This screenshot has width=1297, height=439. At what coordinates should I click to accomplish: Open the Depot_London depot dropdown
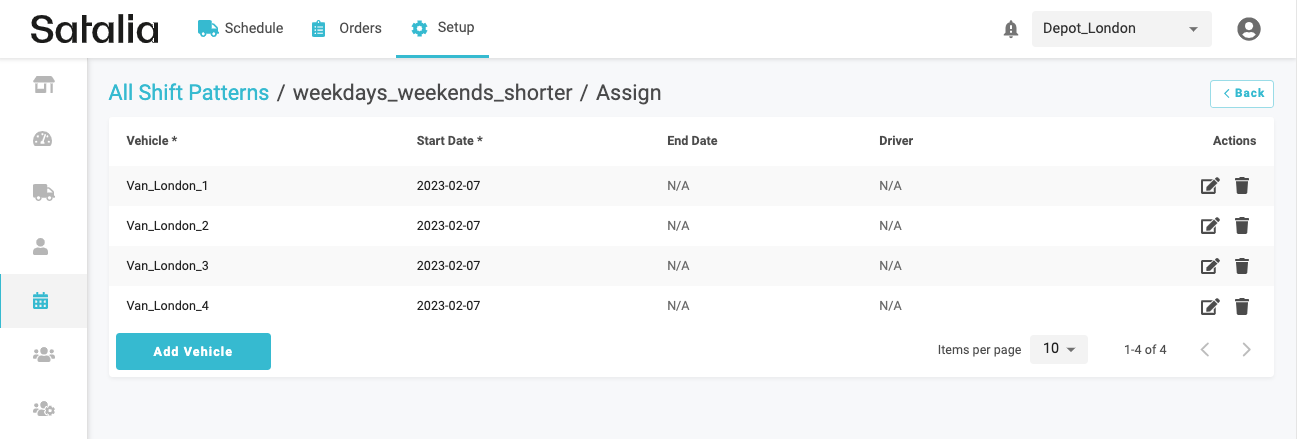click(x=1121, y=29)
